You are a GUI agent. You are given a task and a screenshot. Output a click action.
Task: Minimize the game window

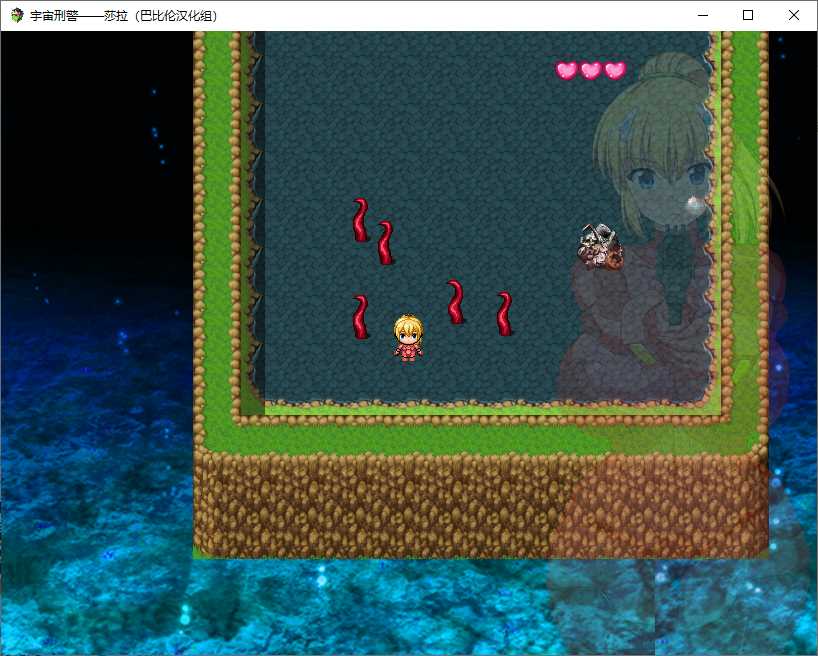point(703,15)
